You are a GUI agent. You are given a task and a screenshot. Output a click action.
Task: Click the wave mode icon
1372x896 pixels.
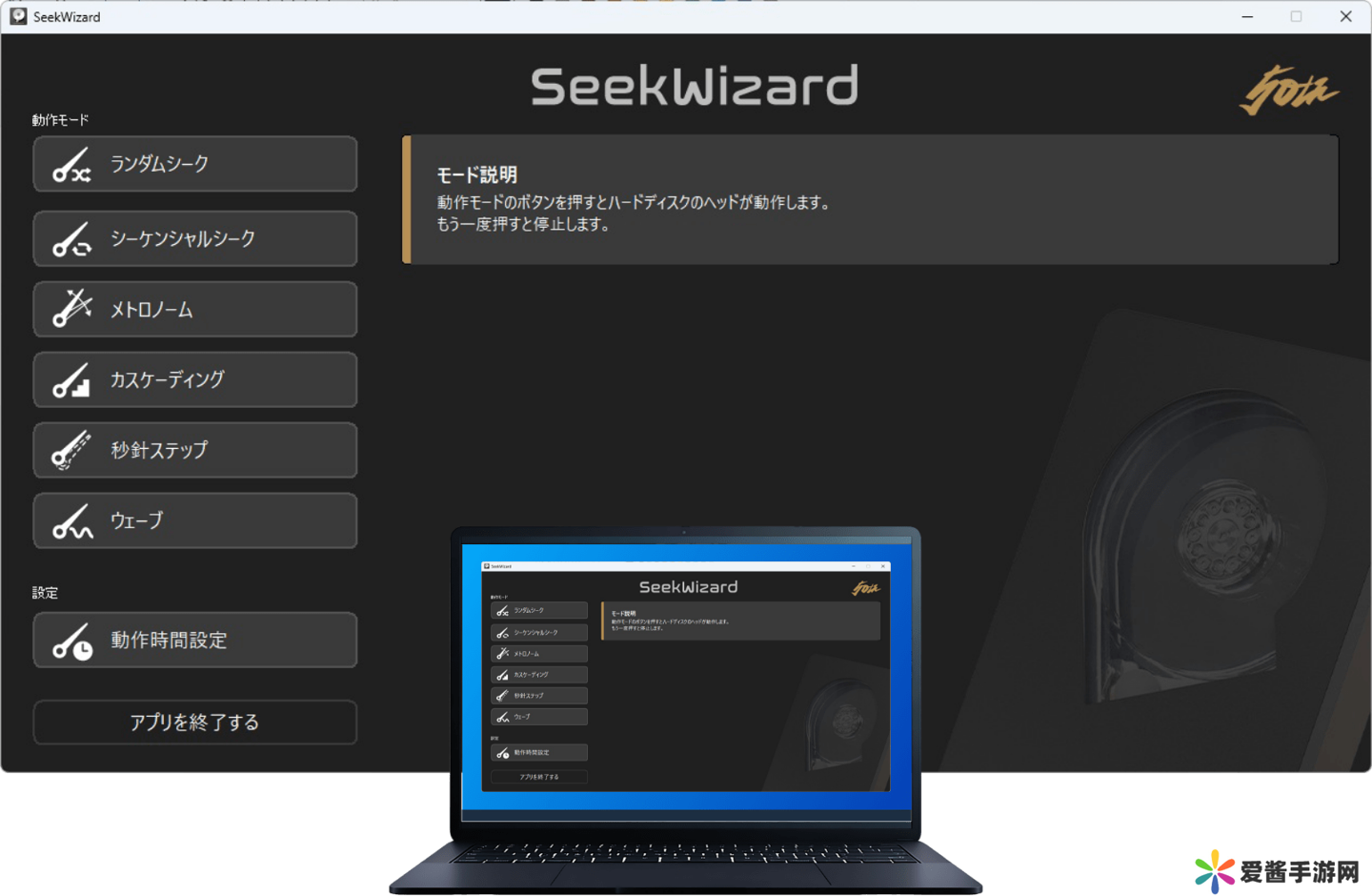click(x=71, y=521)
